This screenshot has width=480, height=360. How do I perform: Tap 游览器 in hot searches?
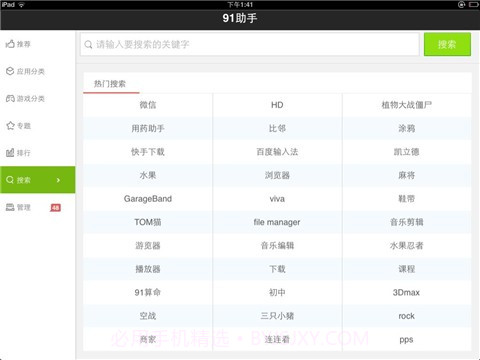click(x=148, y=246)
